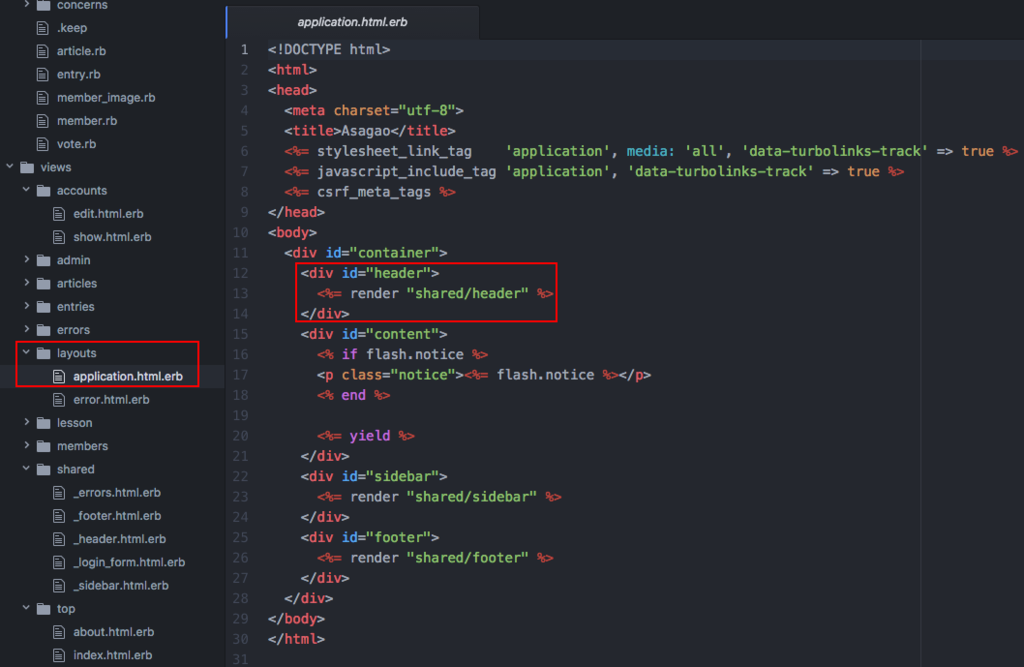Viewport: 1024px width, 667px height.
Task: Expand the lesson folder
Action: [26, 423]
